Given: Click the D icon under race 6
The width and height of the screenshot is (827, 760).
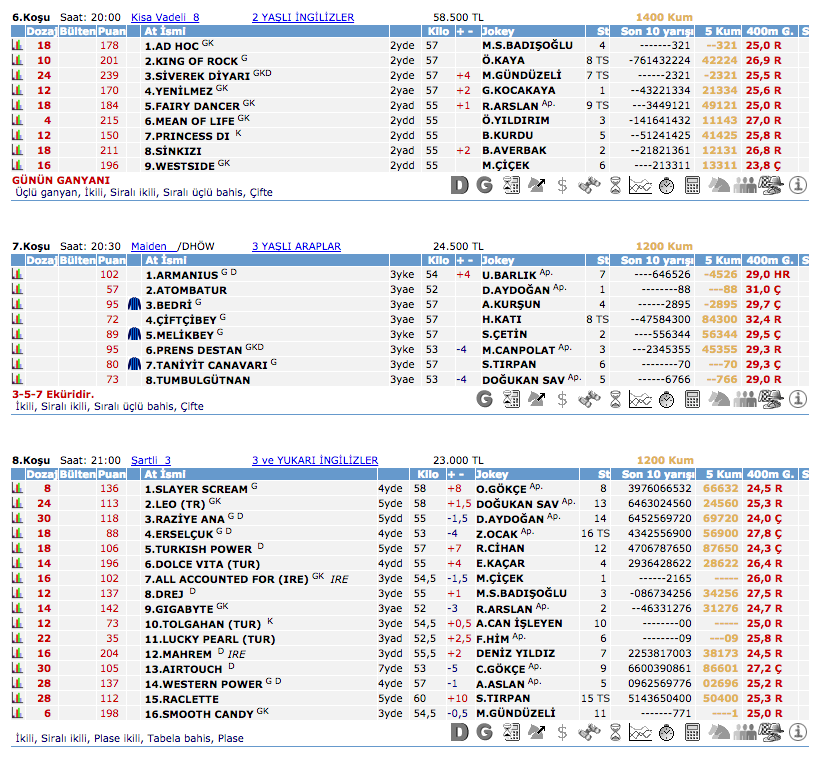Looking at the screenshot, I should coord(459,185).
